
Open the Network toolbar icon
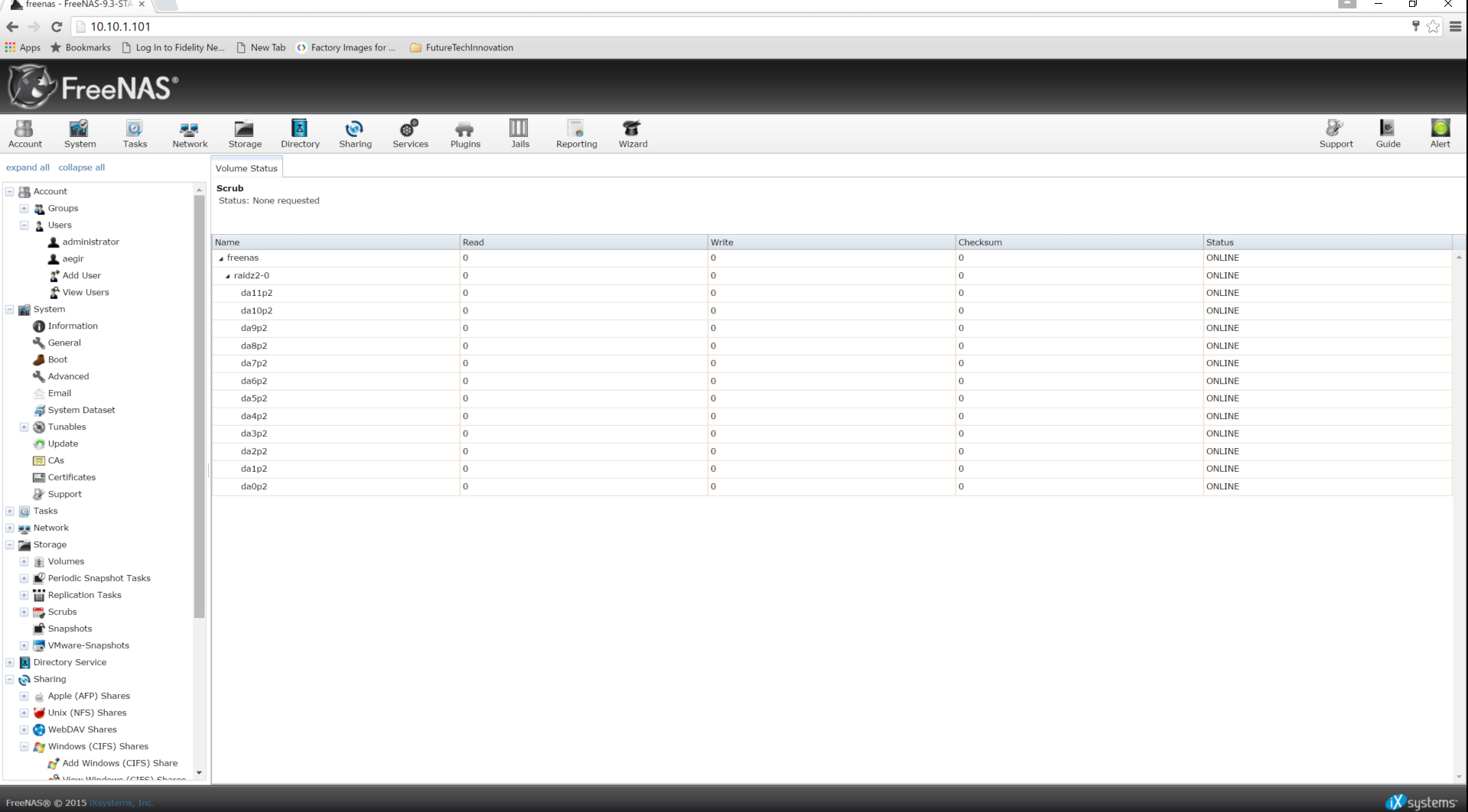coord(190,133)
